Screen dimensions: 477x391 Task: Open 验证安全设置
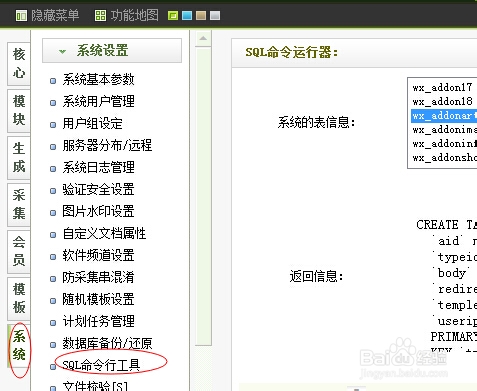click(98, 190)
